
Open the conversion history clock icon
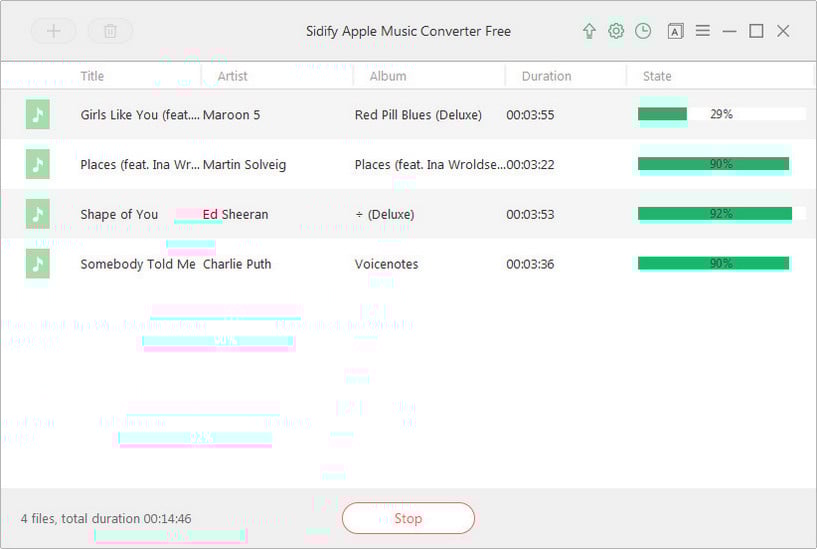pyautogui.click(x=643, y=31)
